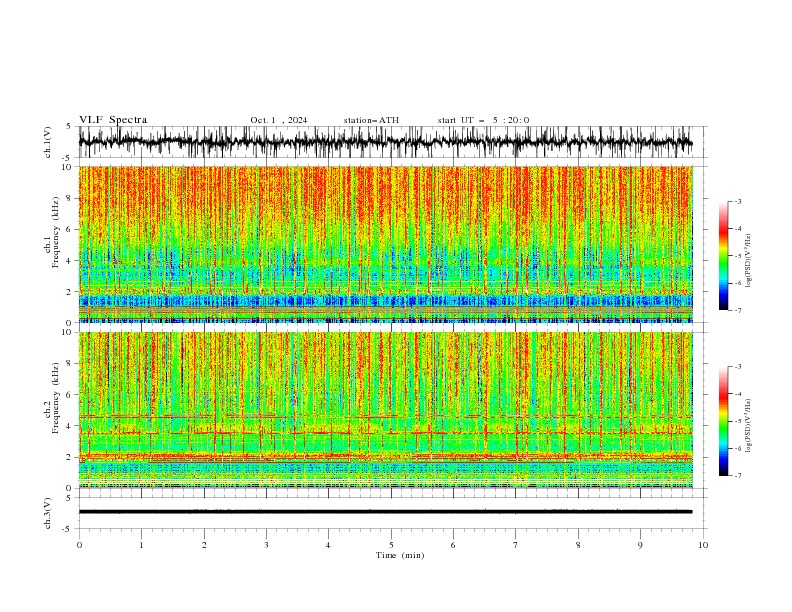
Task: Click the 'Time (min)' axis label
Action: [x=400, y=555]
